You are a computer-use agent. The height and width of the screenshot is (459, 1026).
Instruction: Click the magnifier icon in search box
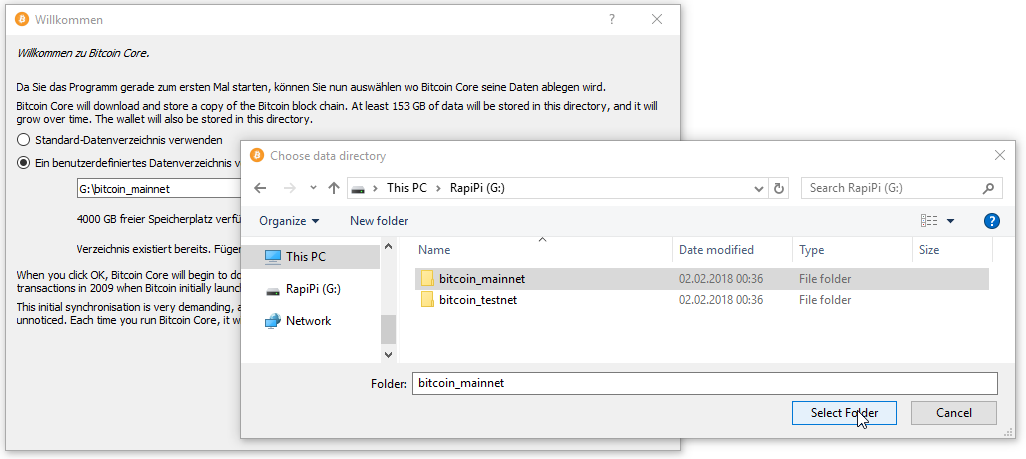coord(987,189)
